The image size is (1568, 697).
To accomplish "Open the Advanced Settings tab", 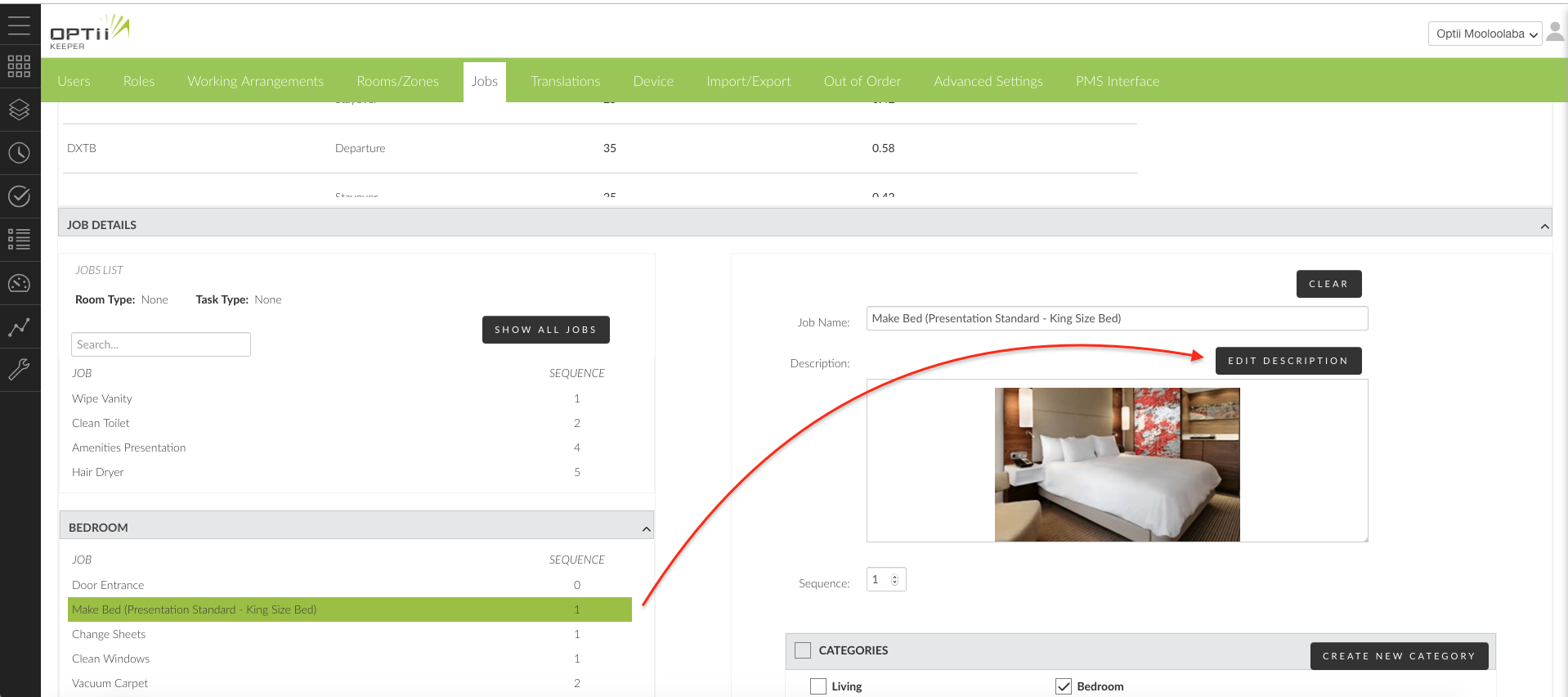I will point(988,81).
